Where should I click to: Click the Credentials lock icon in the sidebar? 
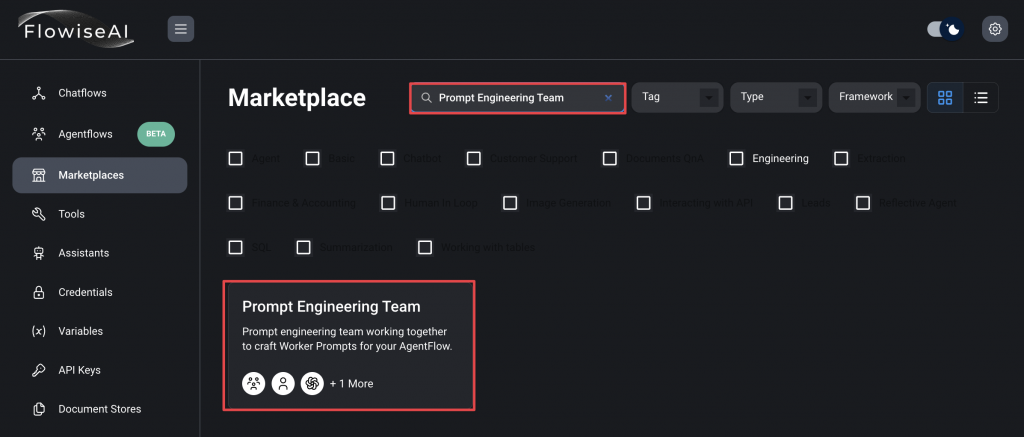(x=39, y=292)
